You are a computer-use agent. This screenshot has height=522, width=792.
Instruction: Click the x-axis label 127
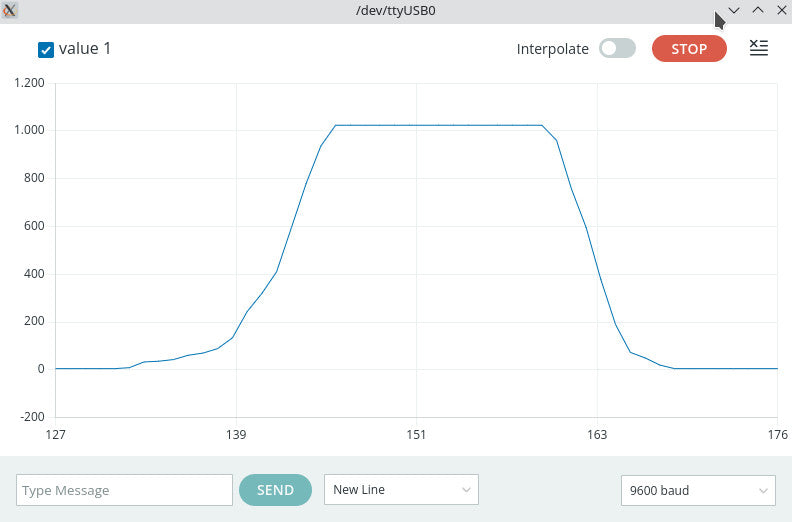pyautogui.click(x=56, y=435)
